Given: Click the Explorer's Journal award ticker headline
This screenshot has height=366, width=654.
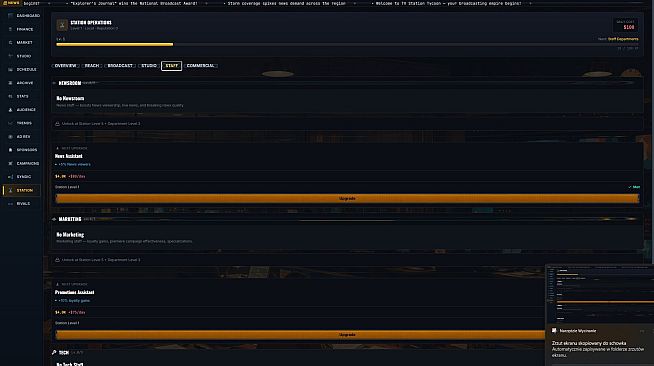Looking at the screenshot, I should 134,3.
